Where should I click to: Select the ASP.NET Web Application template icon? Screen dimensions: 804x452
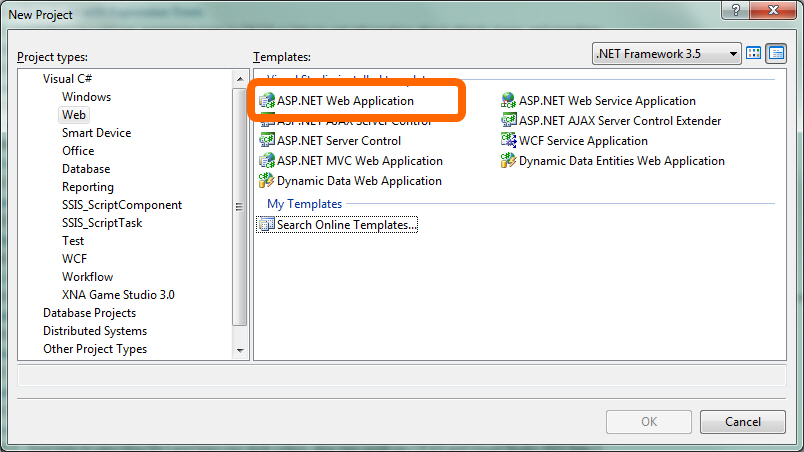[x=267, y=100]
